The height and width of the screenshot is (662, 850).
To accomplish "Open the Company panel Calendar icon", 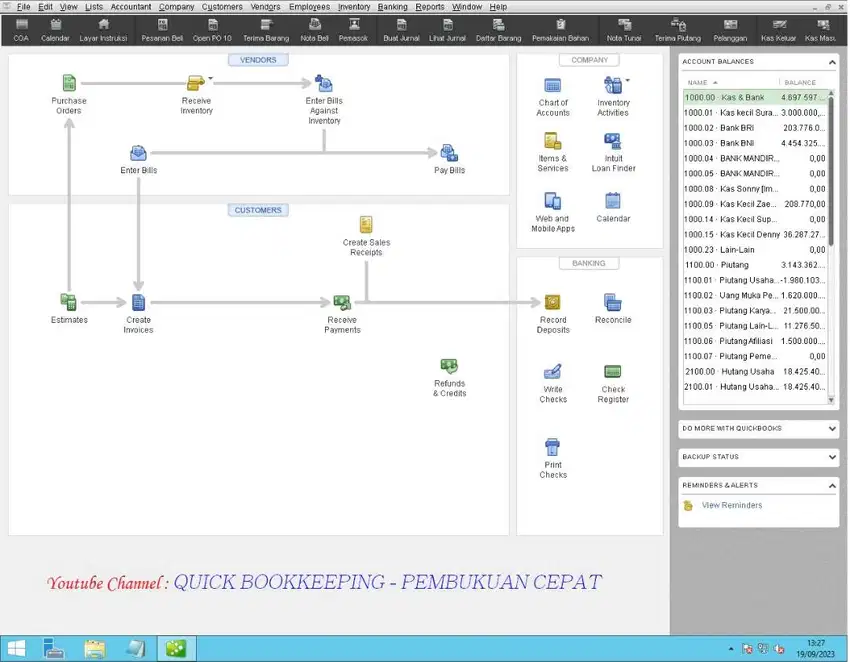I will pyautogui.click(x=613, y=201).
